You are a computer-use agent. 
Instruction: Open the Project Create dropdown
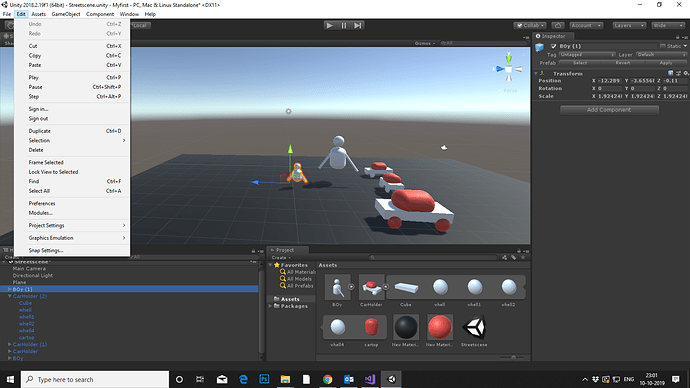[281, 257]
